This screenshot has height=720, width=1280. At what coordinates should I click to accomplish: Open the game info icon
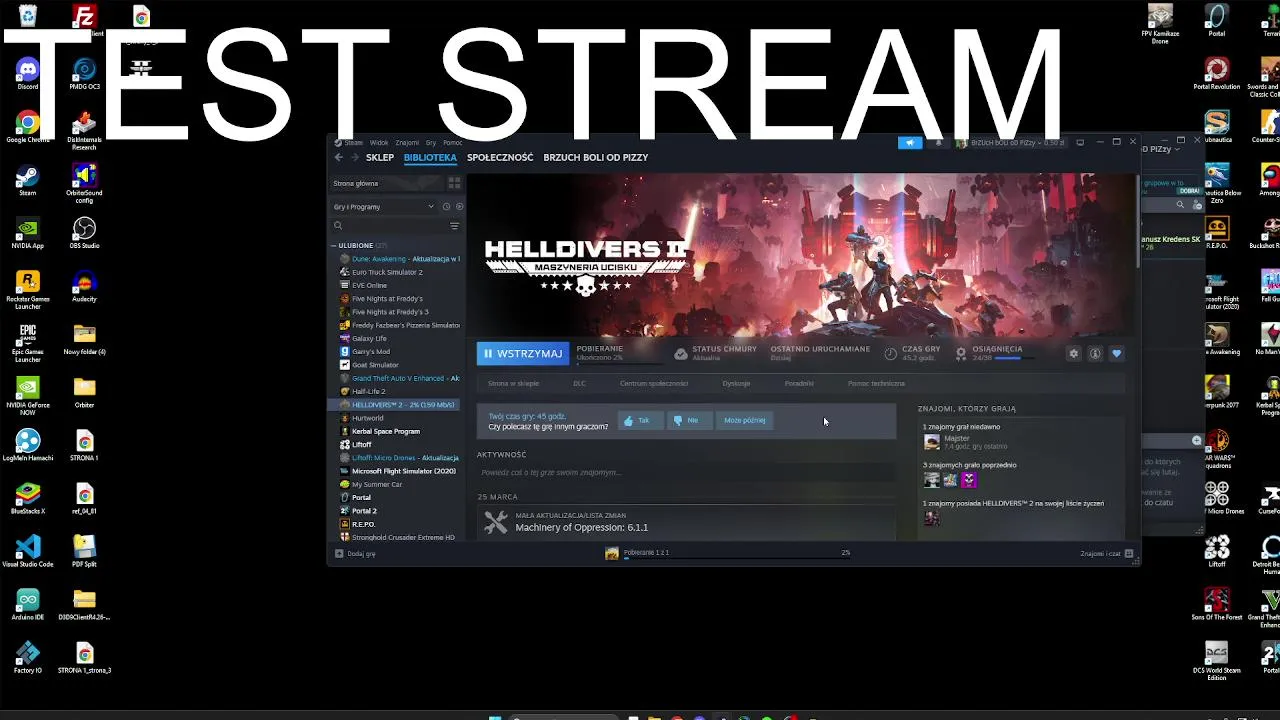tap(1095, 353)
